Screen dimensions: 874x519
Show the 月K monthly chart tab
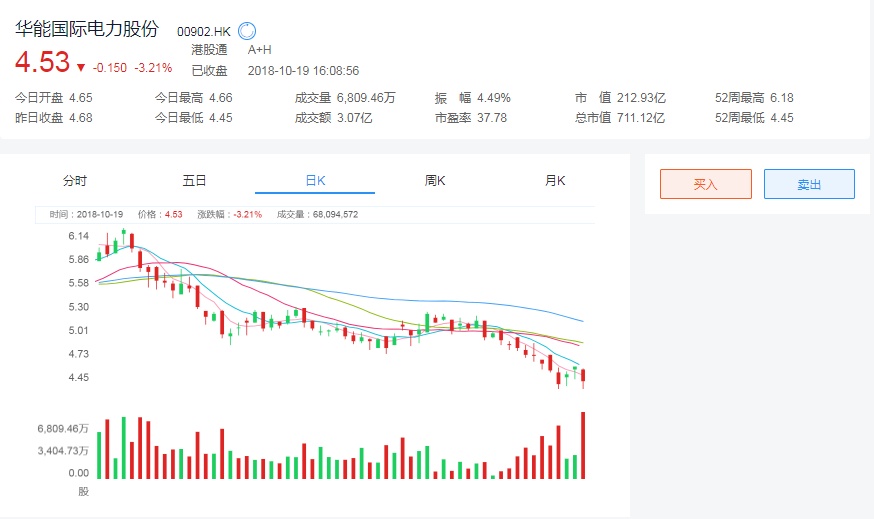click(555, 181)
